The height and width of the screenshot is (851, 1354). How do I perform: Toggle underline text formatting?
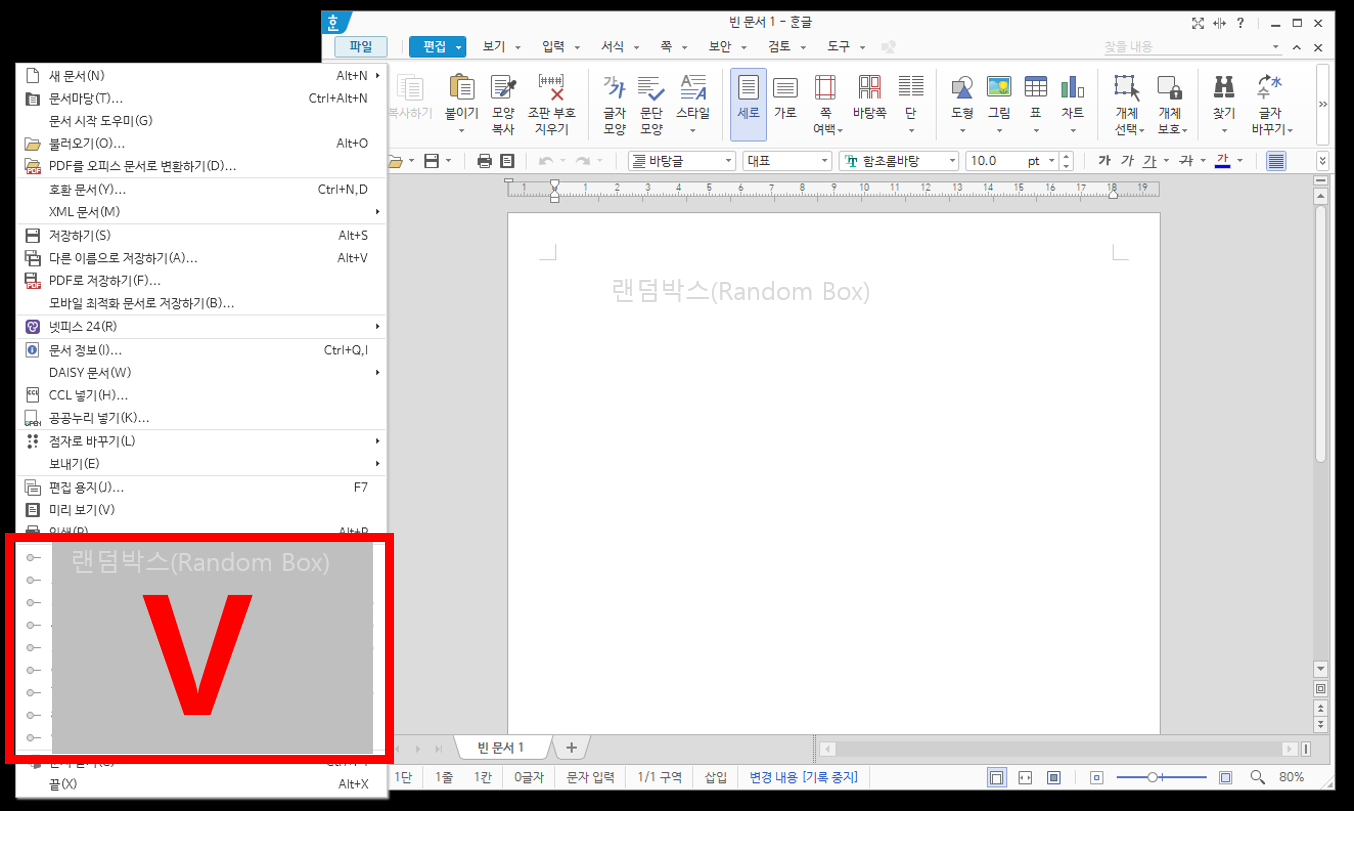1150,160
